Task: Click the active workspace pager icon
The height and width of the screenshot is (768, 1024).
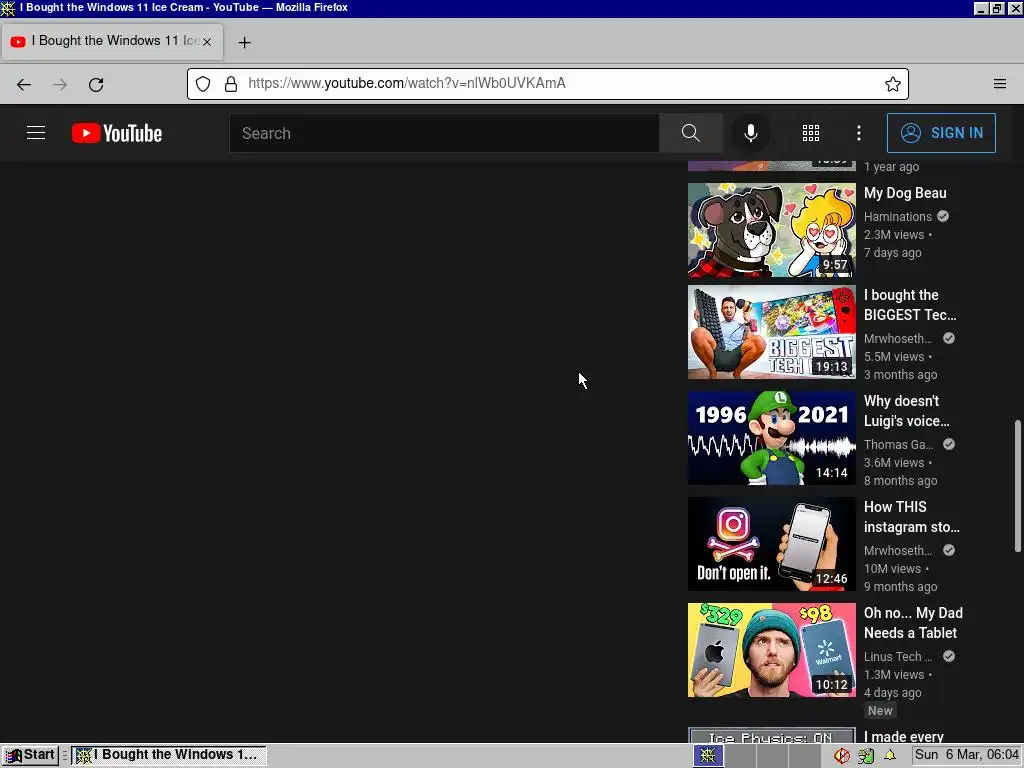Action: [x=708, y=756]
